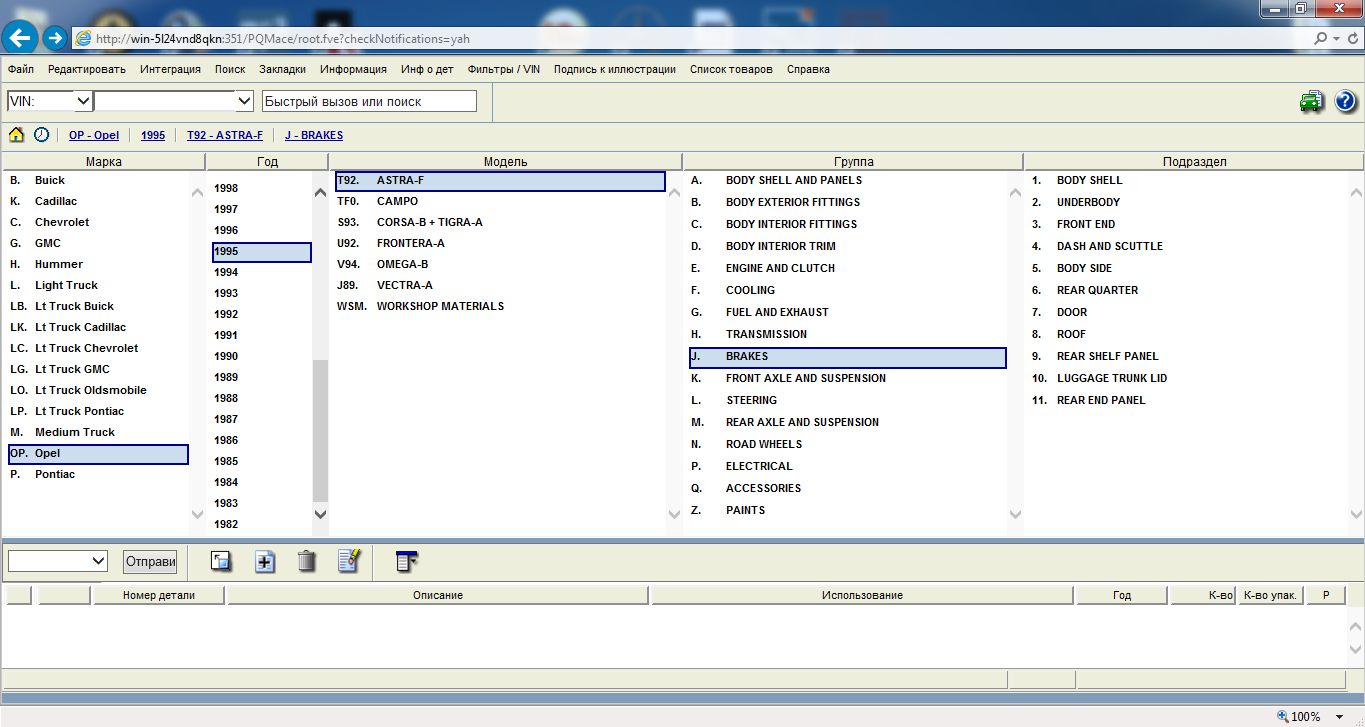Viewport: 1365px width, 727px height.
Task: Click the Отправи button
Action: point(150,562)
